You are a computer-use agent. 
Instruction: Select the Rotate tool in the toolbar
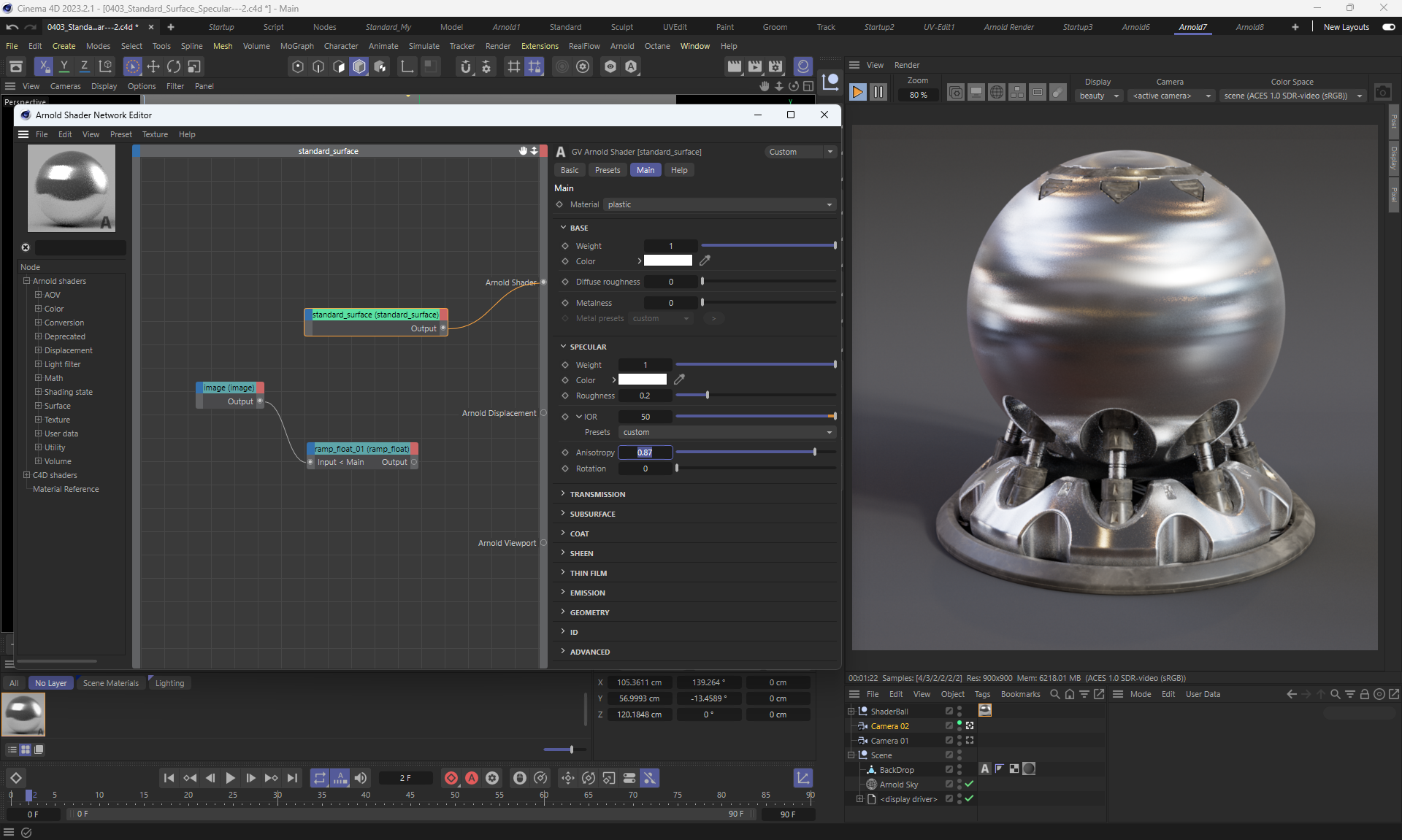[x=174, y=66]
